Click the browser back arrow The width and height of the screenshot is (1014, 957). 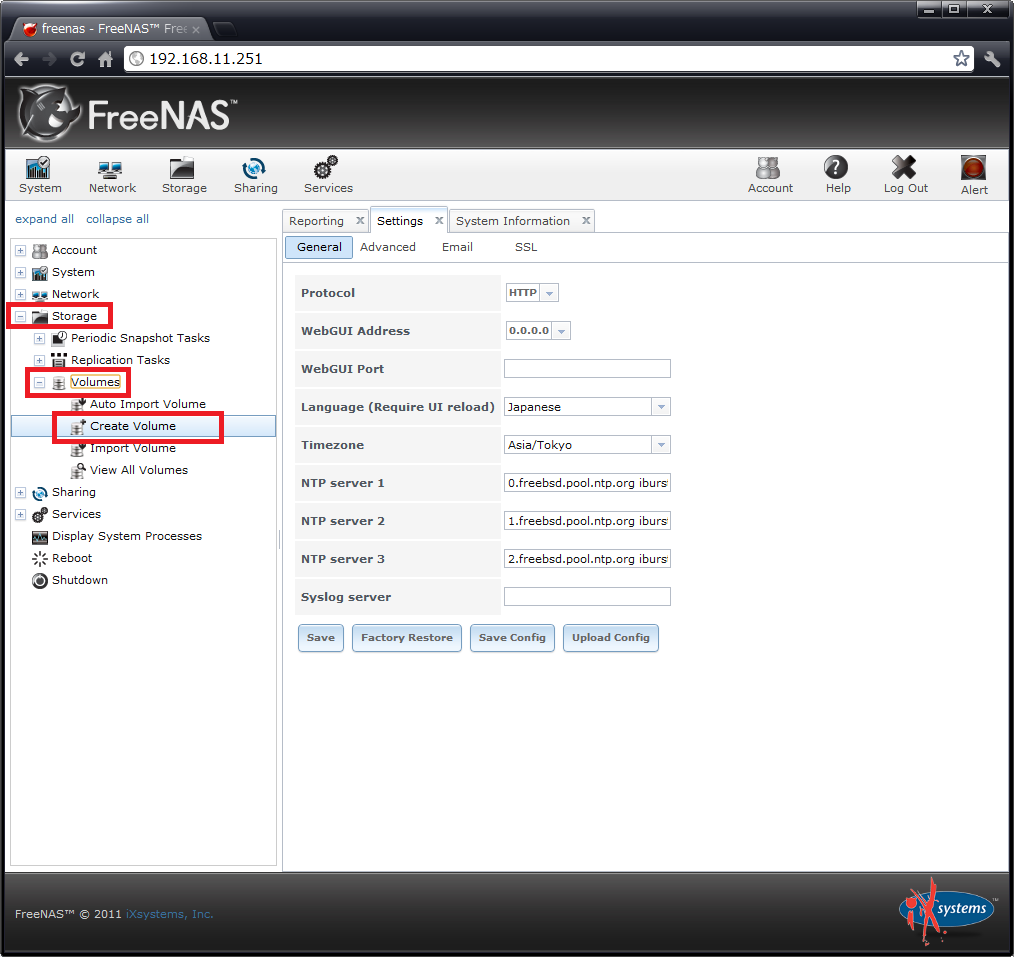(21, 59)
